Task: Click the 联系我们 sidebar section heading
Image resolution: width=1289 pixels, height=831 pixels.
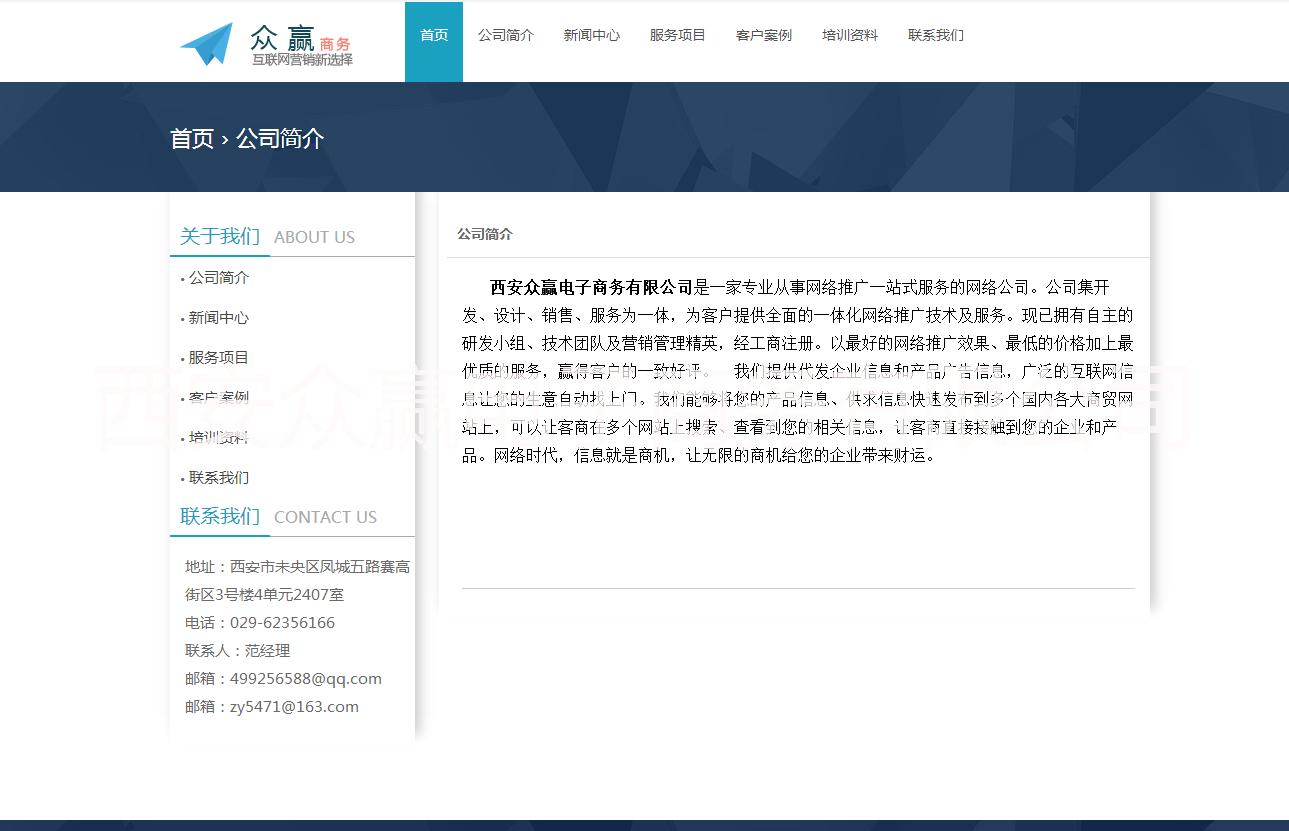Action: click(x=220, y=516)
